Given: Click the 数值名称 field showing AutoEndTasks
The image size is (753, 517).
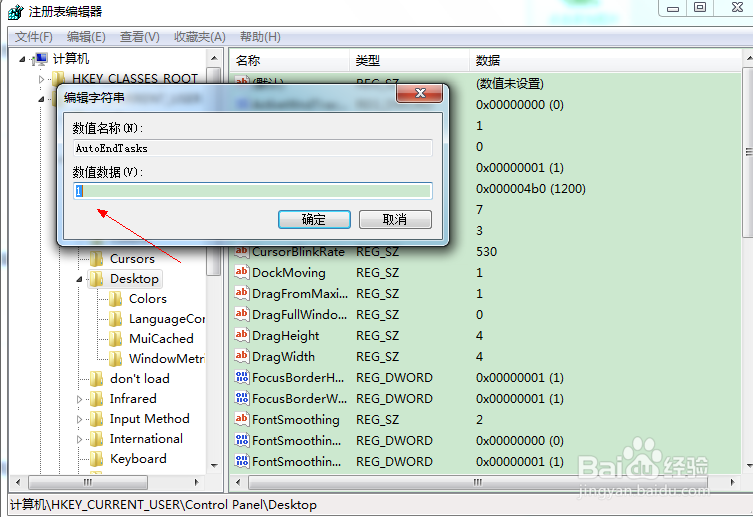Looking at the screenshot, I should click(253, 148).
